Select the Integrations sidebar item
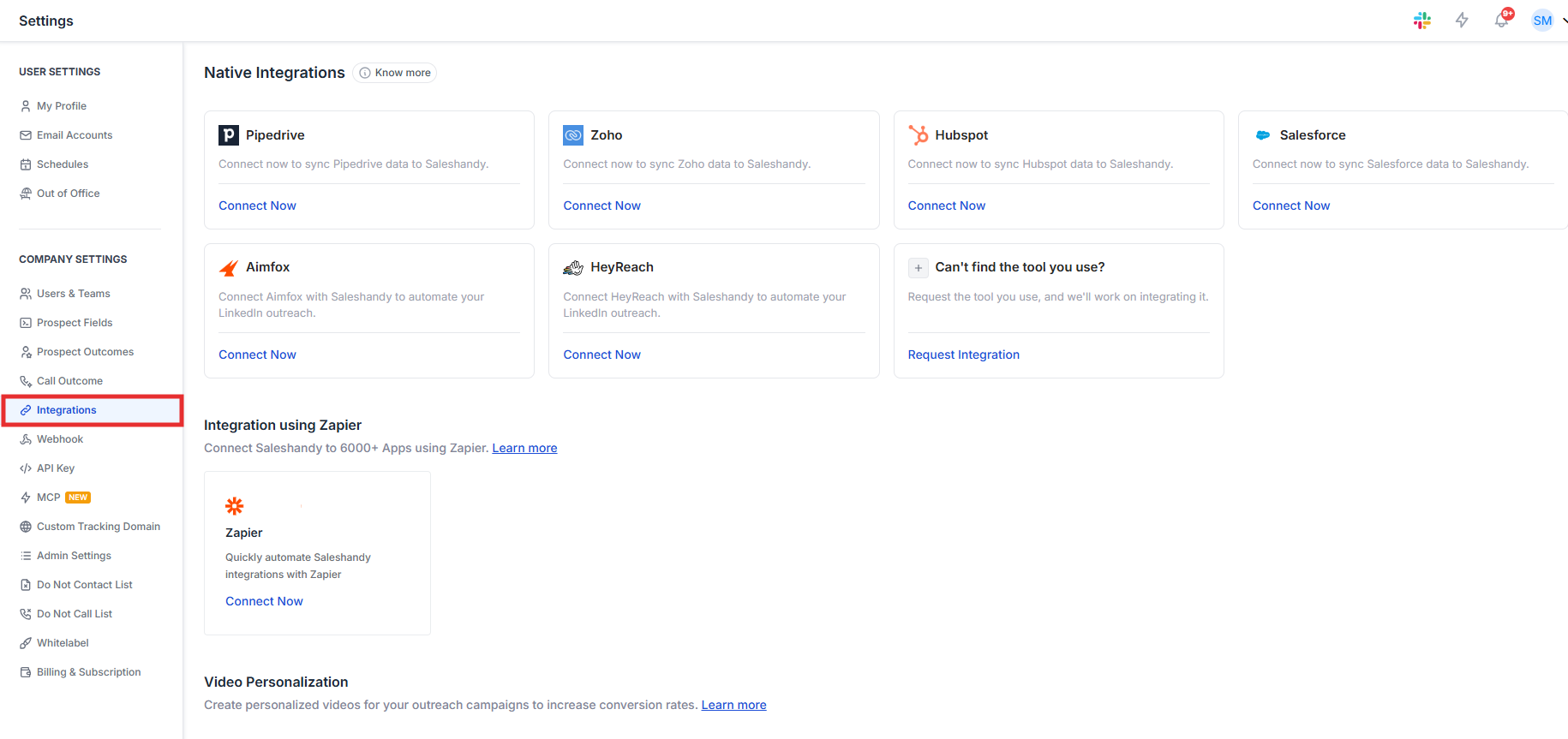 tap(92, 410)
